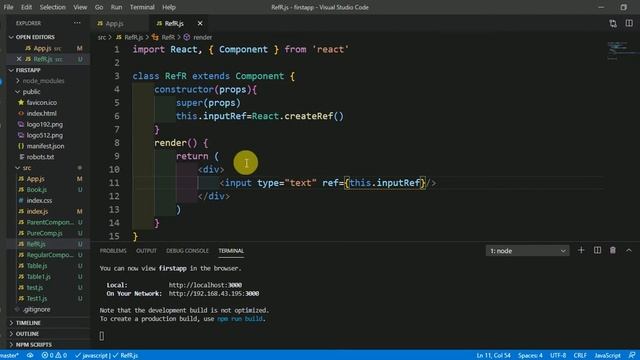Open network URL 192.168.43.195:3000 in terminal
The height and width of the screenshot is (360, 640).
(214, 293)
